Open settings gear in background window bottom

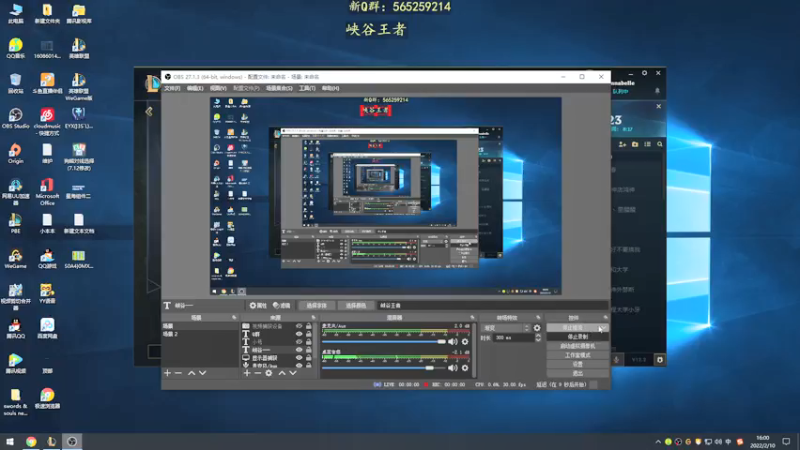660,360
